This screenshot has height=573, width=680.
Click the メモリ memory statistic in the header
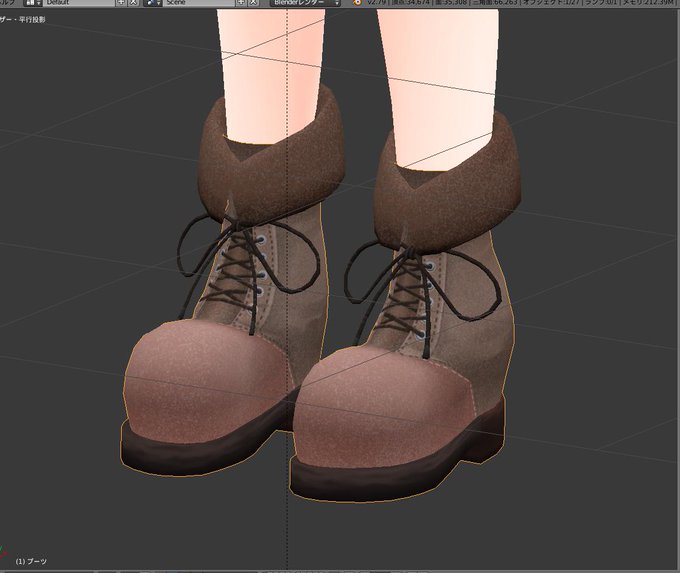pyautogui.click(x=648, y=2)
